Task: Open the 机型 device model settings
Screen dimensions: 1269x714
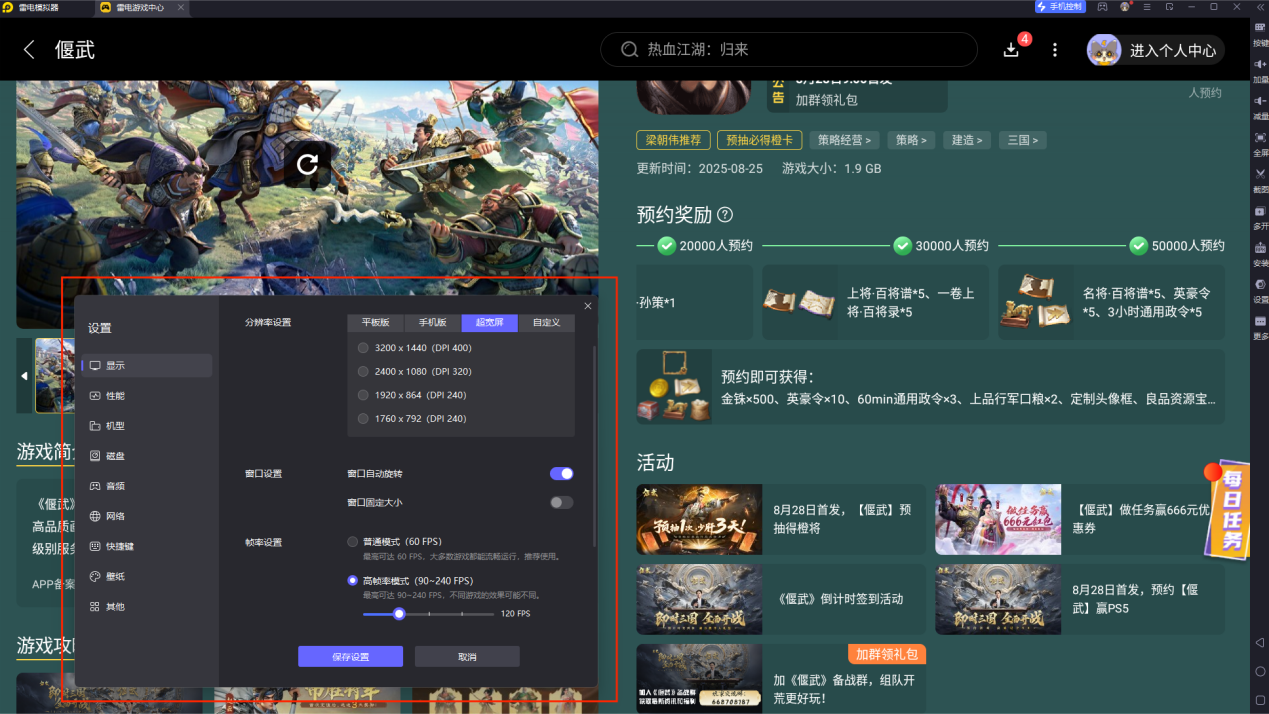Action: point(147,426)
